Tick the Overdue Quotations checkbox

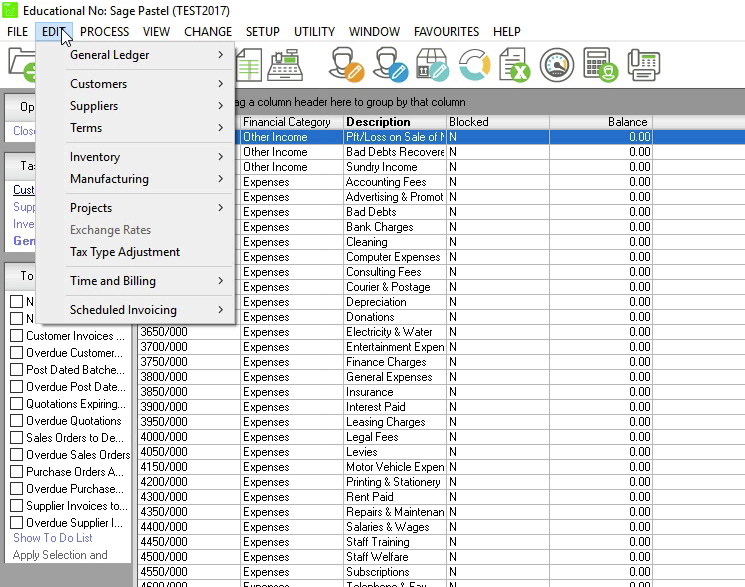pos(16,421)
